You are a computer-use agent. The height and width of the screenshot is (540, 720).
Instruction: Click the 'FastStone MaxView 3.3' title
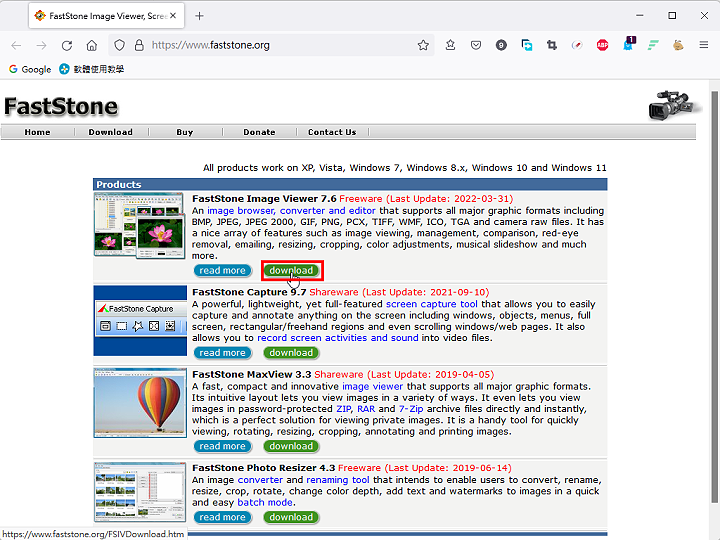(x=252, y=374)
